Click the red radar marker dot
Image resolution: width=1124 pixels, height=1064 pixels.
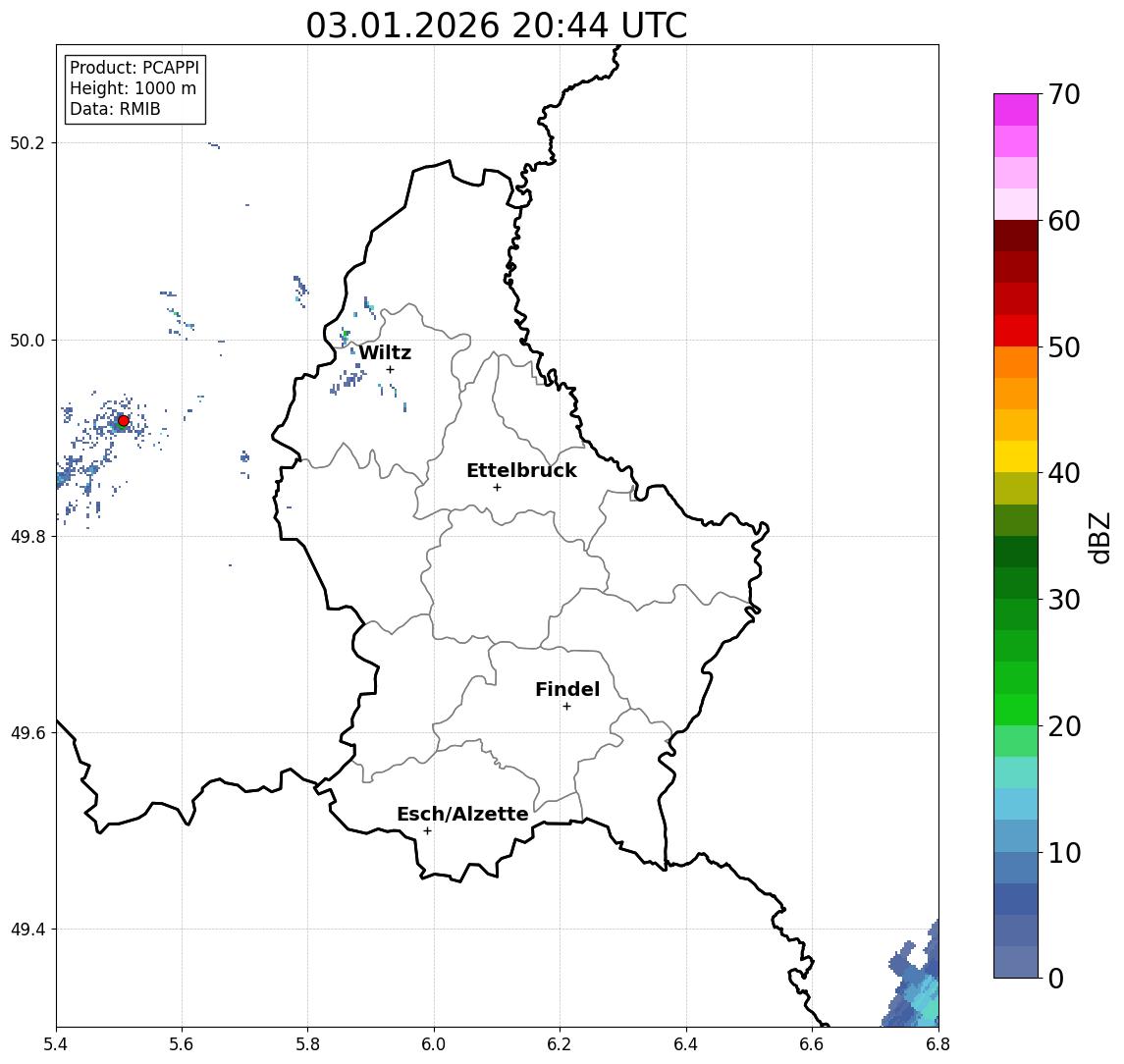pyautogui.click(x=124, y=421)
